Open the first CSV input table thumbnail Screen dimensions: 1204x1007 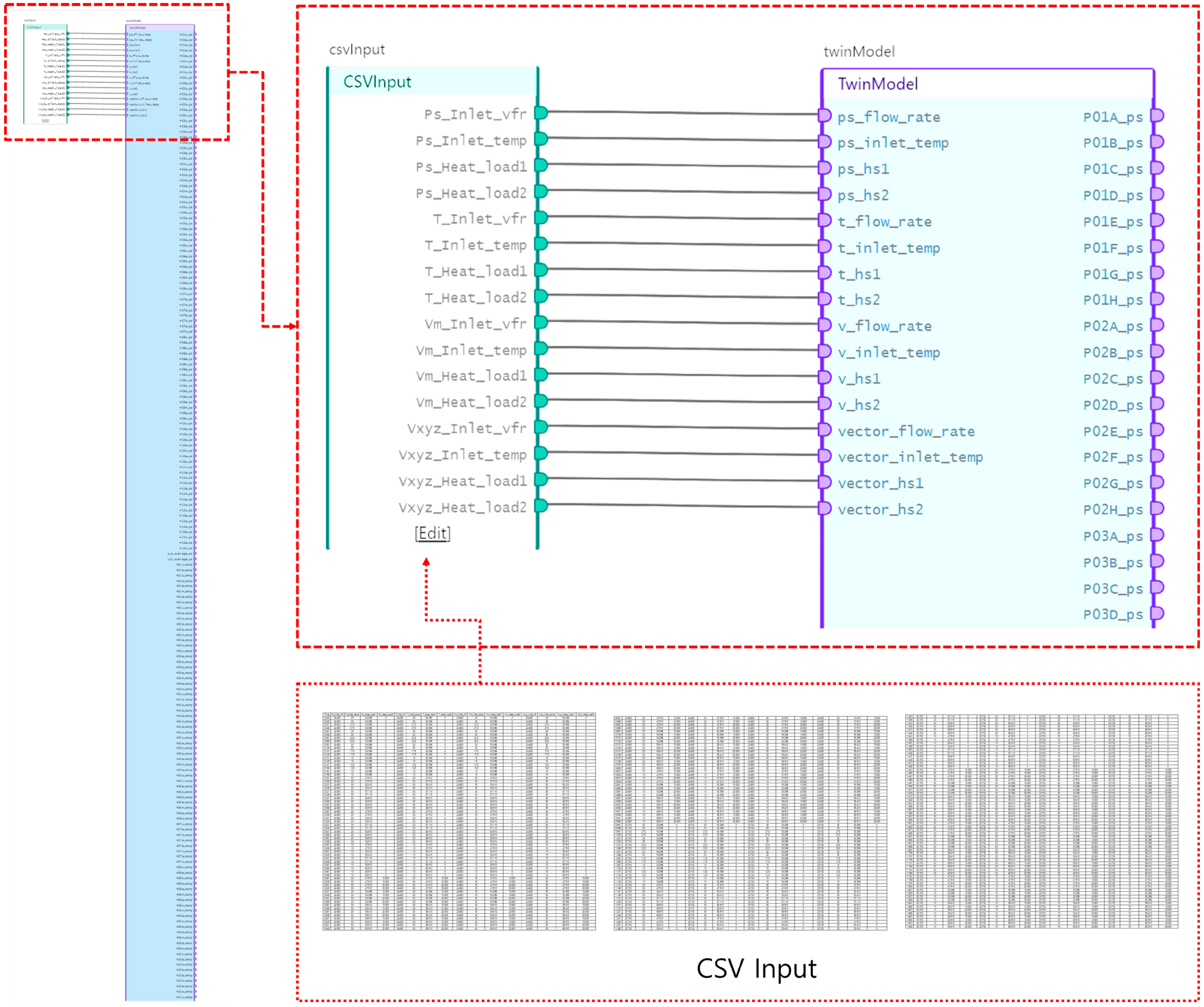coord(459,821)
